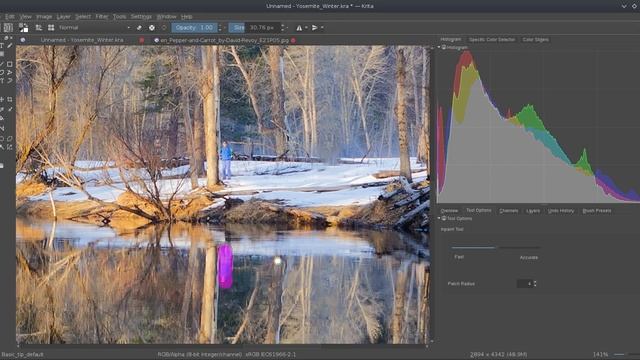640x360 pixels.
Task: Open the Help menu
Action: coord(187,17)
